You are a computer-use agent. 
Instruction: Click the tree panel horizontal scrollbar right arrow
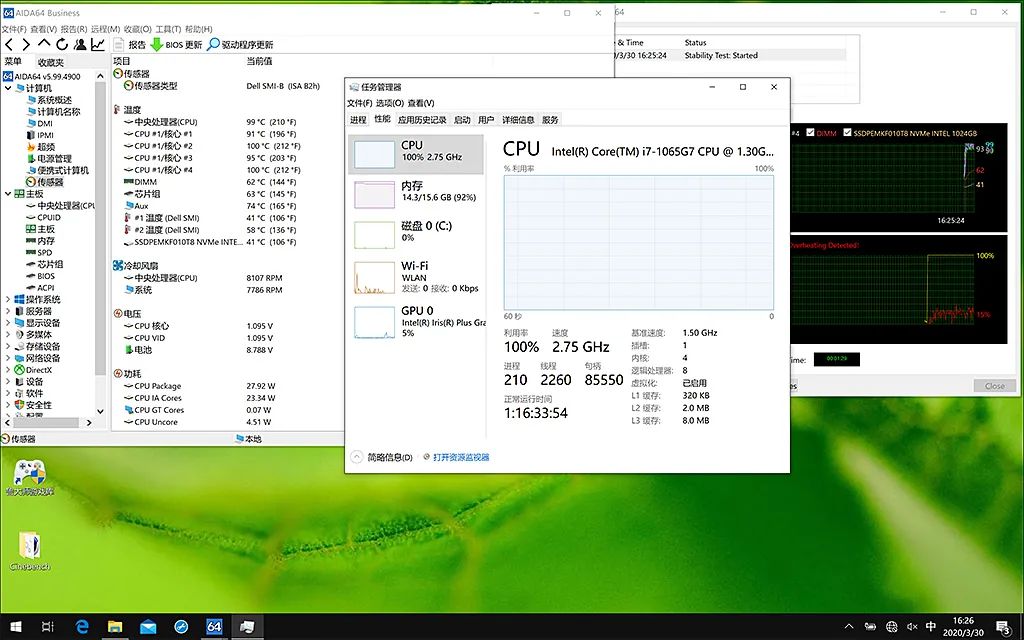tap(89, 423)
